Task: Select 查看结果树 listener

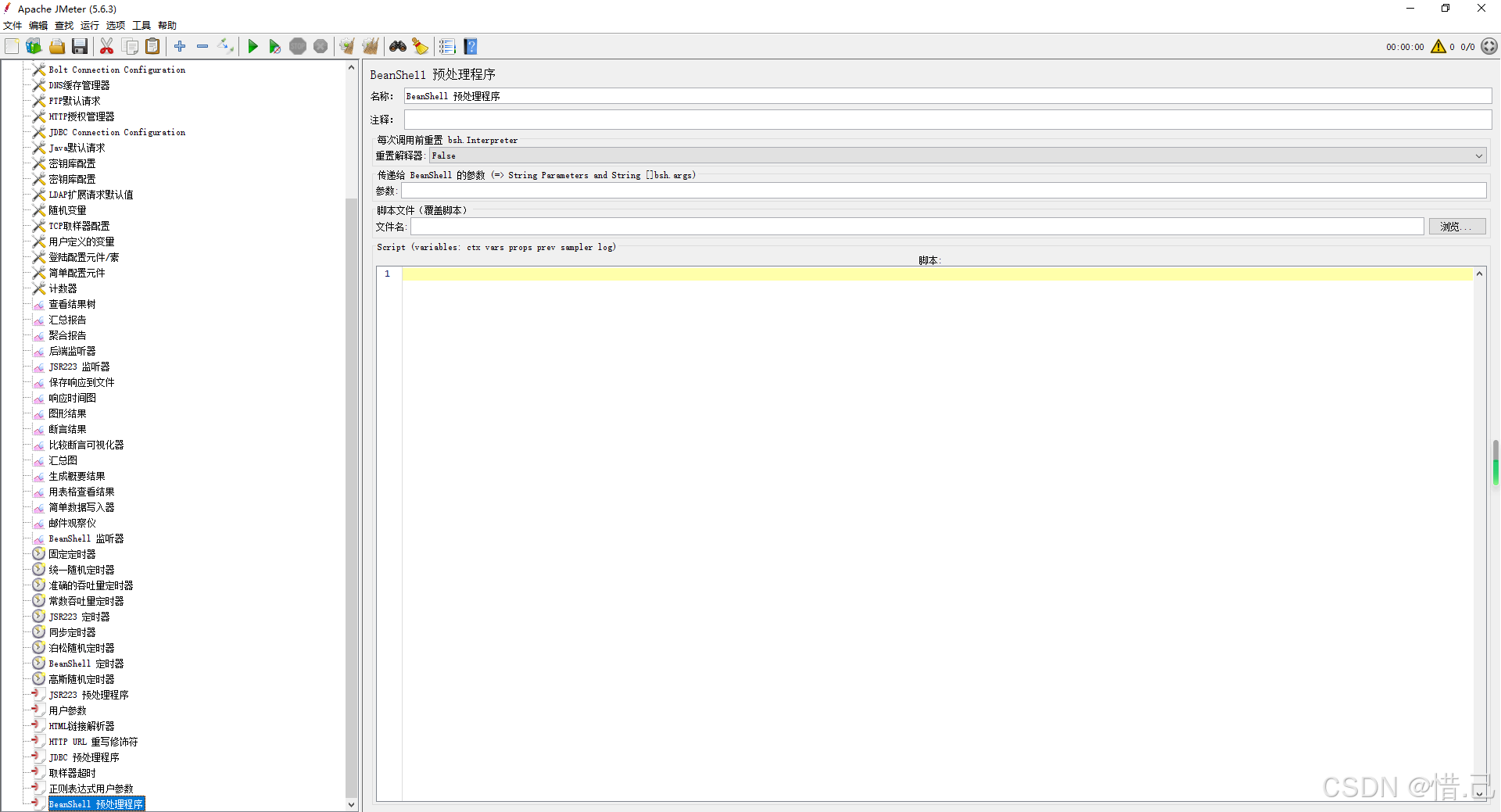Action: click(72, 304)
